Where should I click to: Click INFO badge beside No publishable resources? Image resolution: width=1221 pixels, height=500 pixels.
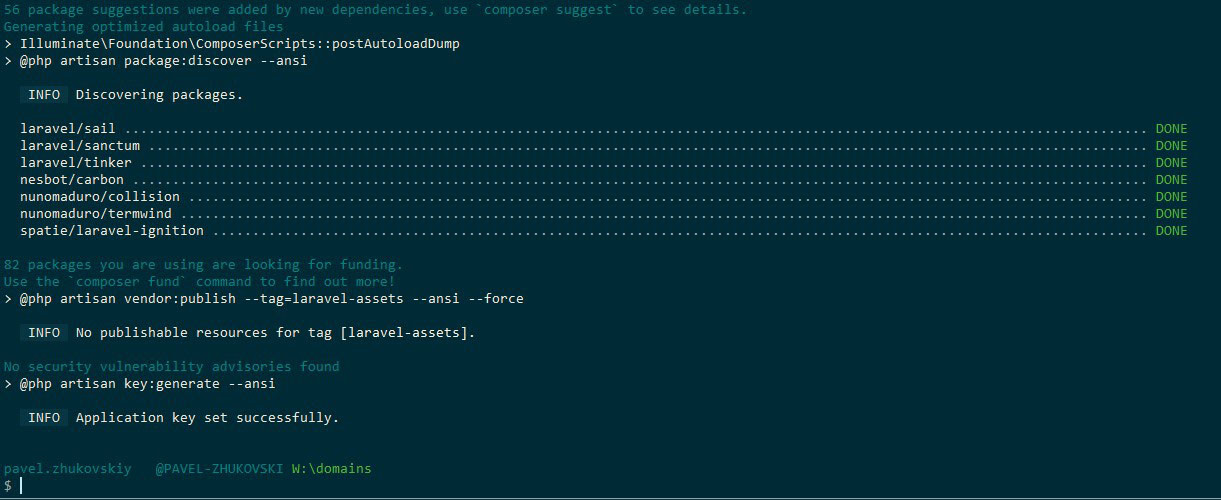coord(44,332)
